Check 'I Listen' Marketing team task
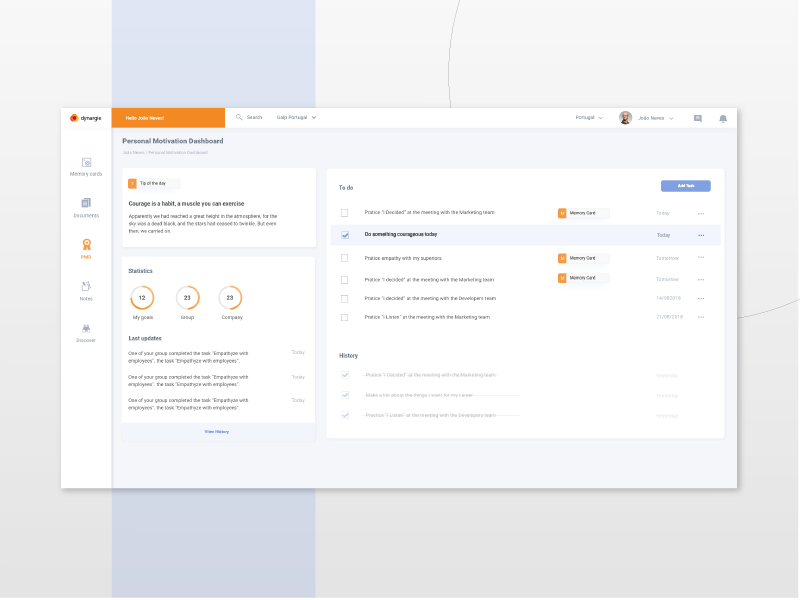The image size is (800, 600). pyautogui.click(x=344, y=318)
